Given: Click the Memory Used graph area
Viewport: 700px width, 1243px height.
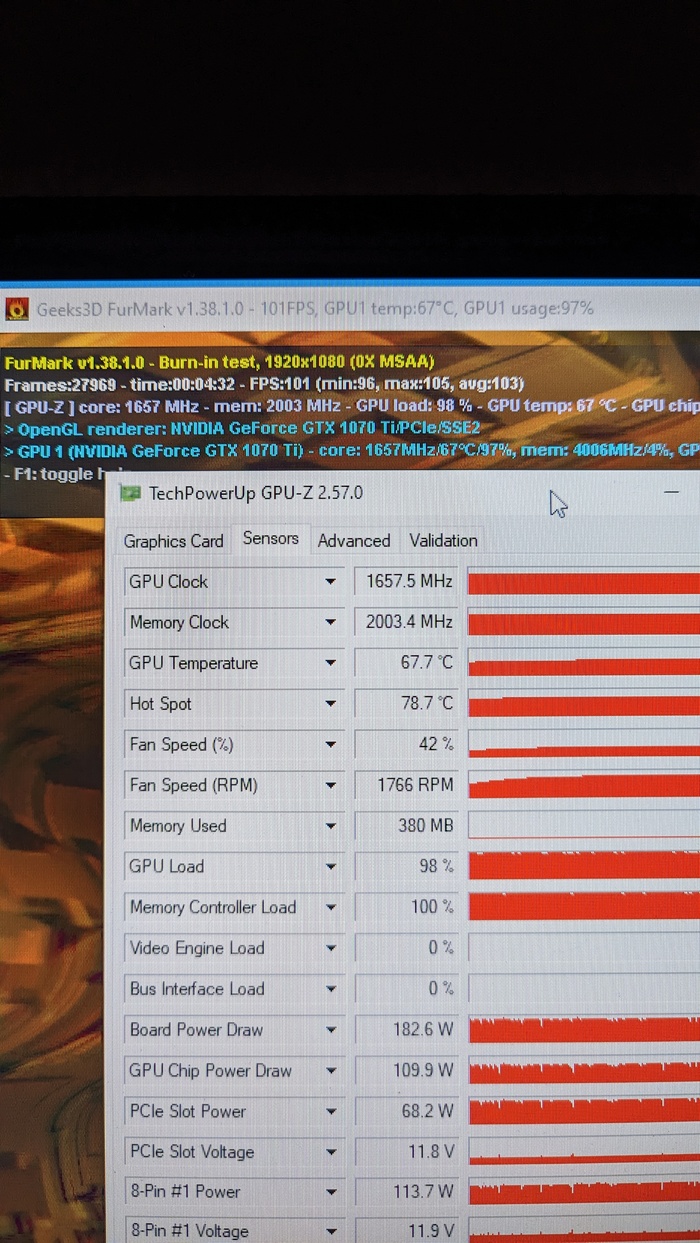Looking at the screenshot, I should coord(583,826).
